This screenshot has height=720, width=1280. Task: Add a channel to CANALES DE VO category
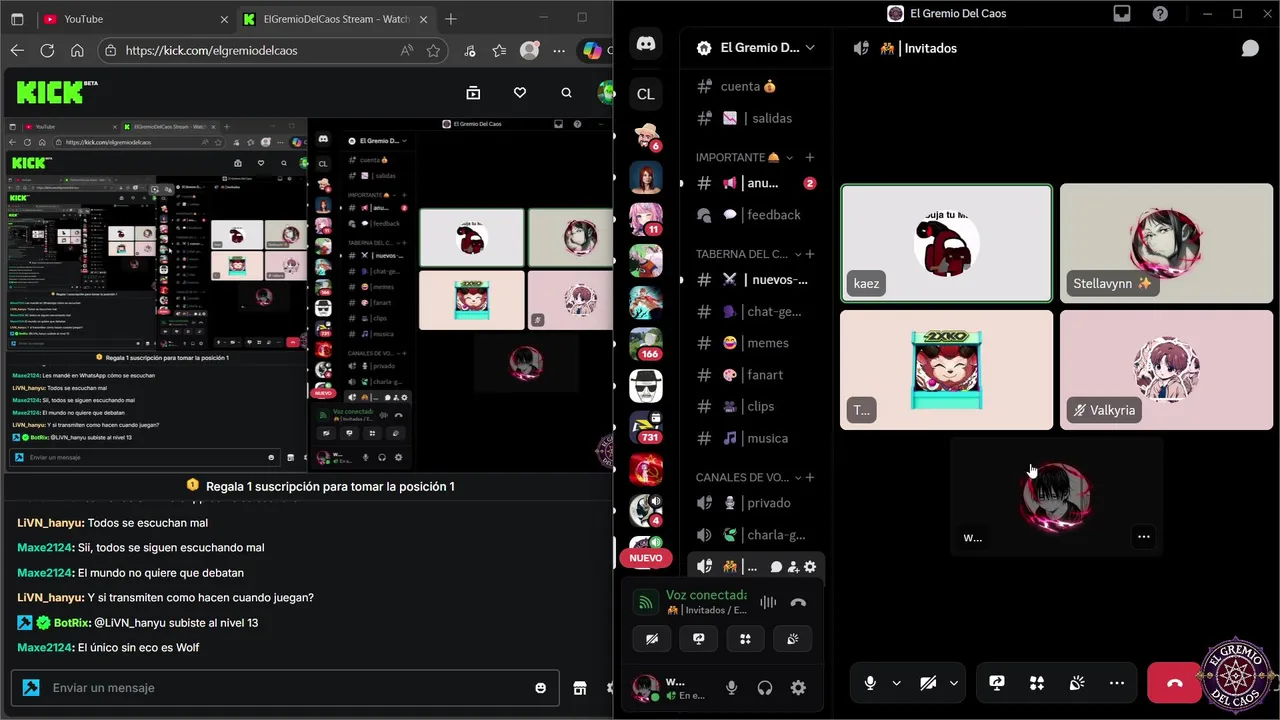click(810, 477)
